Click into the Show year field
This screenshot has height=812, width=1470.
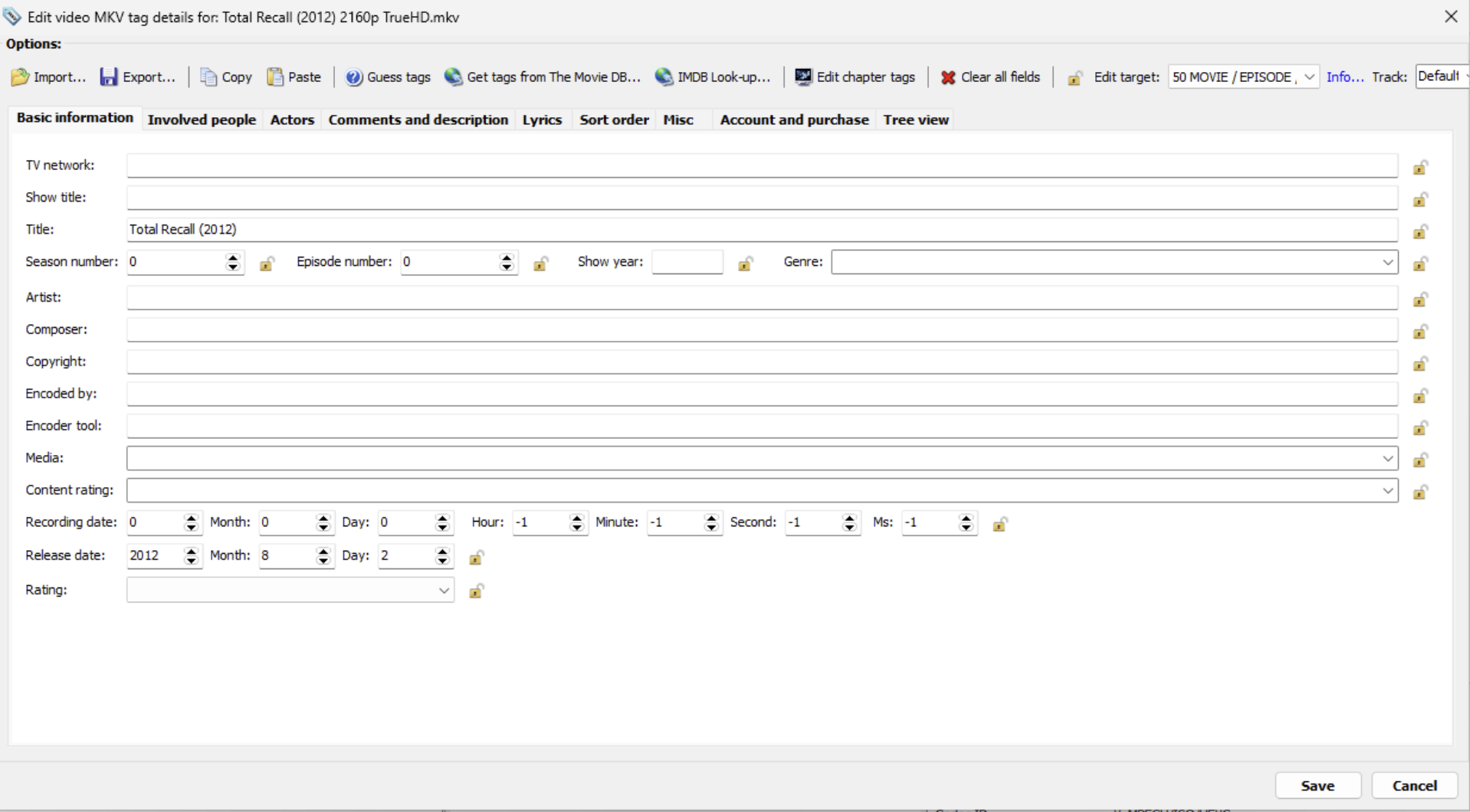coord(687,262)
